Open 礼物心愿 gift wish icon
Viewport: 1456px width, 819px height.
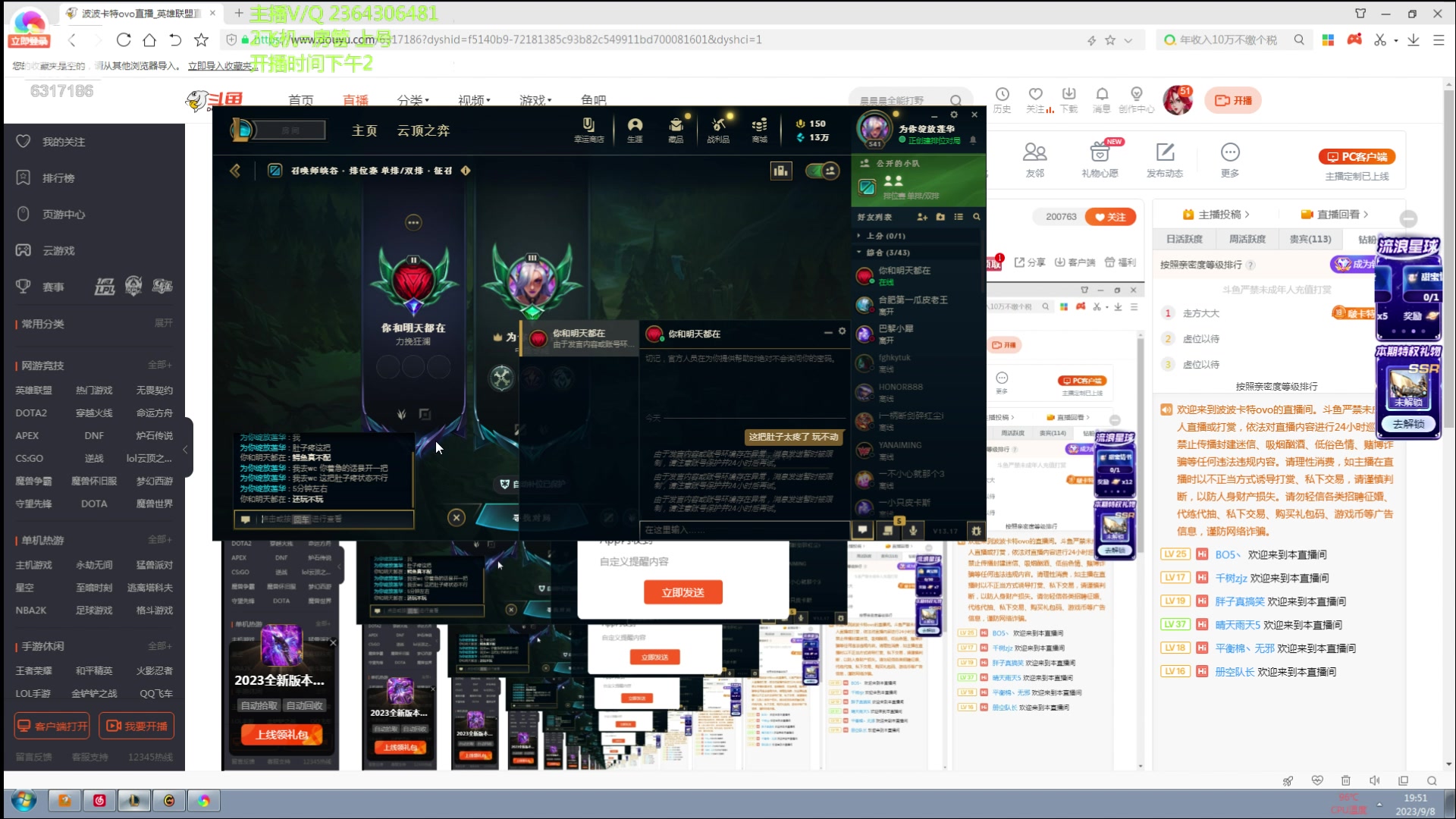[1100, 159]
